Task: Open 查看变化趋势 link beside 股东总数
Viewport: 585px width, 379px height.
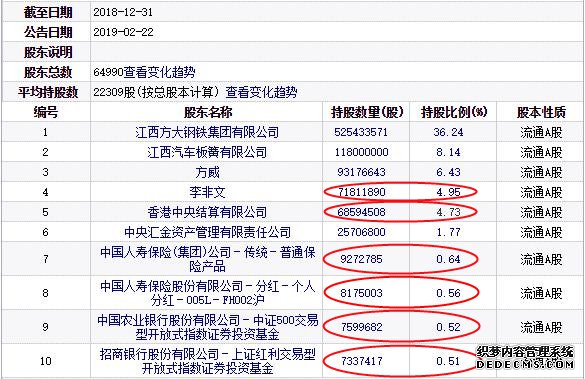Action: (159, 72)
